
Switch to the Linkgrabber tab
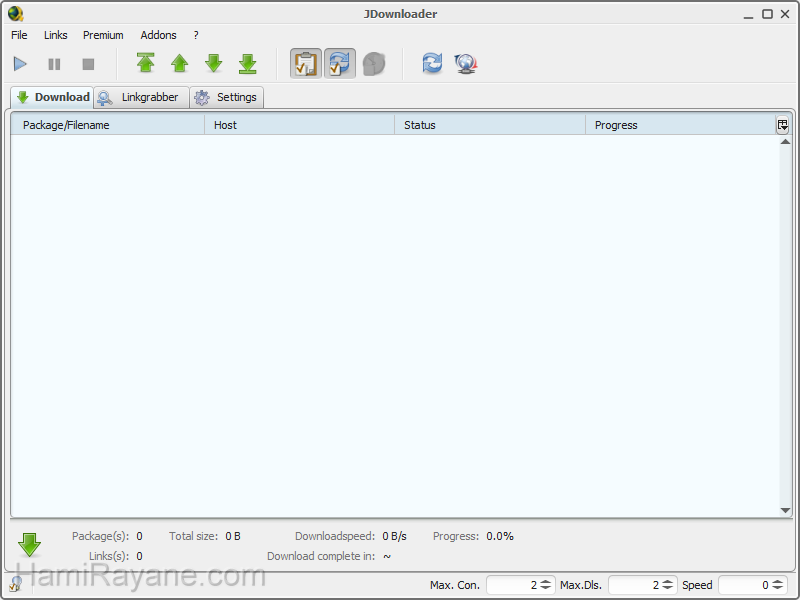point(141,97)
